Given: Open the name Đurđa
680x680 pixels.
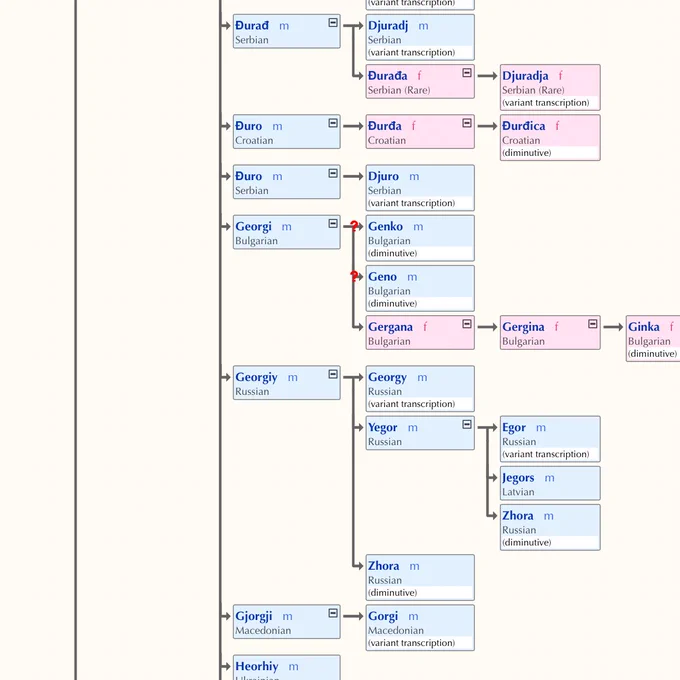Looking at the screenshot, I should (384, 126).
